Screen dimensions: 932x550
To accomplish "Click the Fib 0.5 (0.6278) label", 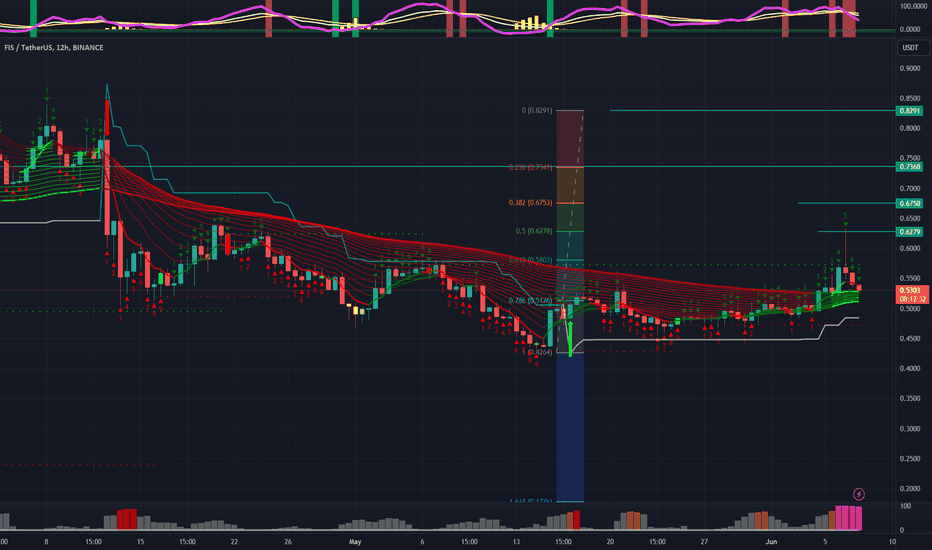I will point(534,231).
